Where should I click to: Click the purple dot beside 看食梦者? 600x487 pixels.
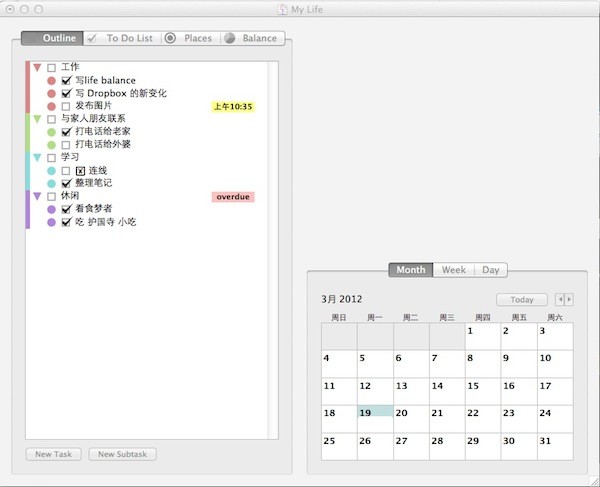[51, 210]
